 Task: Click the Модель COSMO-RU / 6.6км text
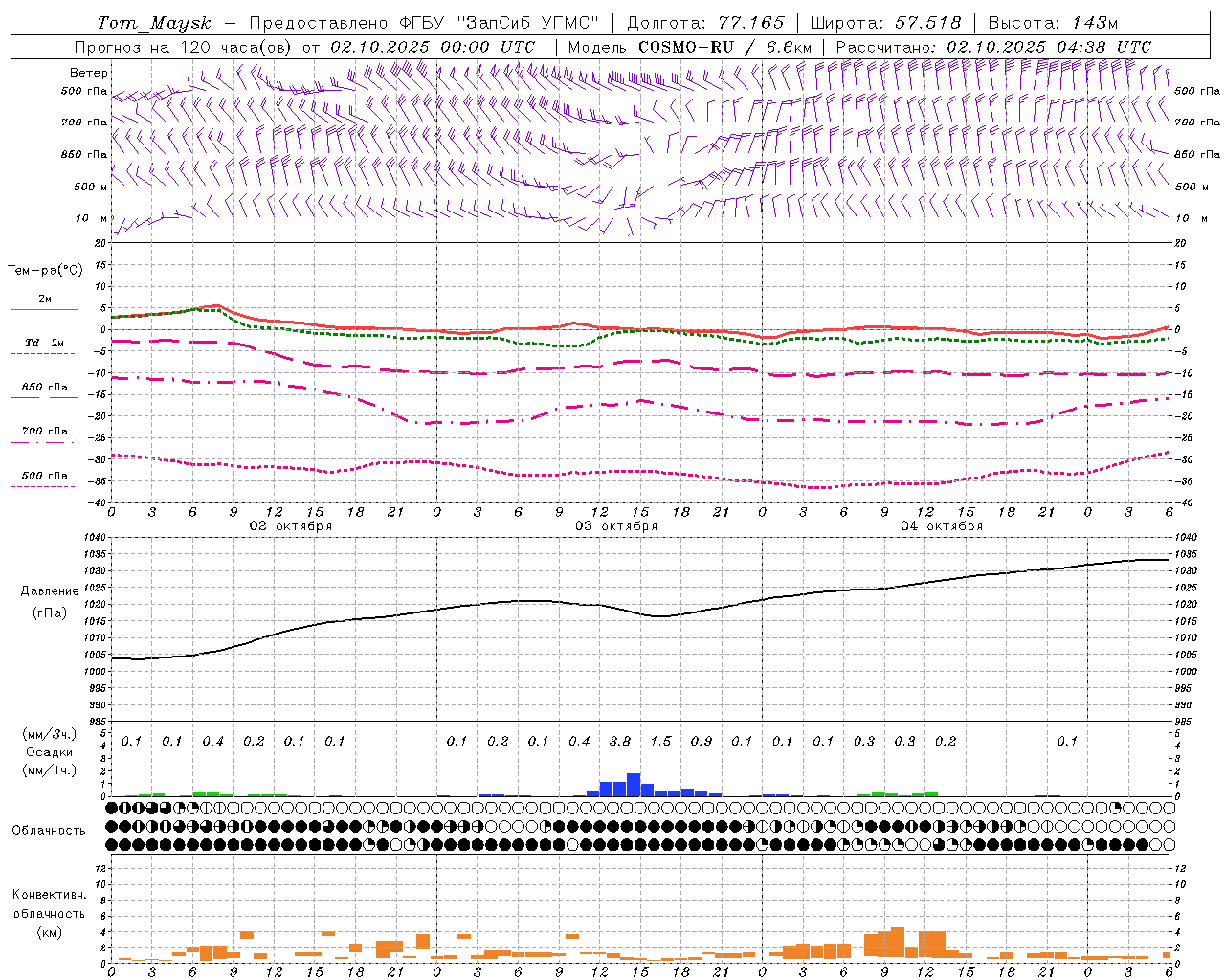(690, 47)
